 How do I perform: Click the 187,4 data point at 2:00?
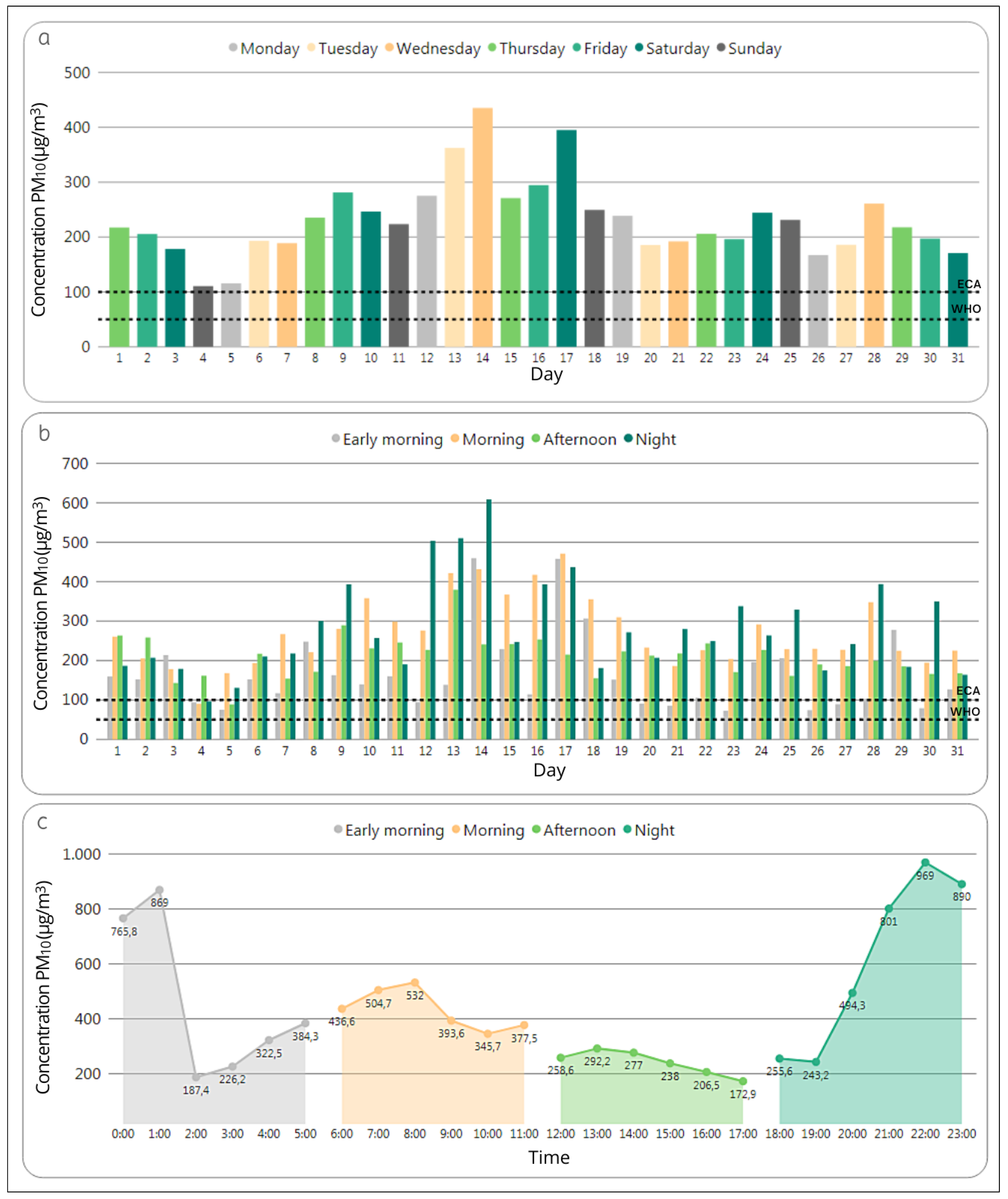pos(196,1077)
